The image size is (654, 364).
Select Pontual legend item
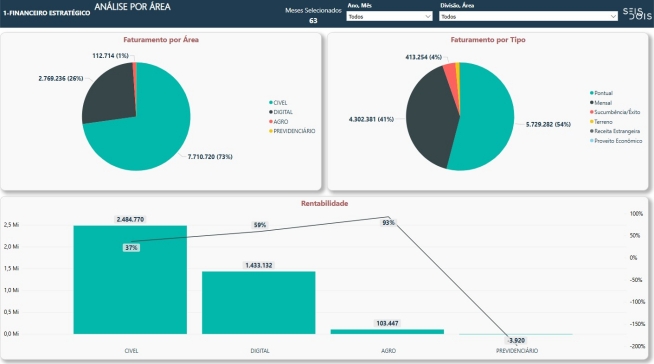coord(601,93)
